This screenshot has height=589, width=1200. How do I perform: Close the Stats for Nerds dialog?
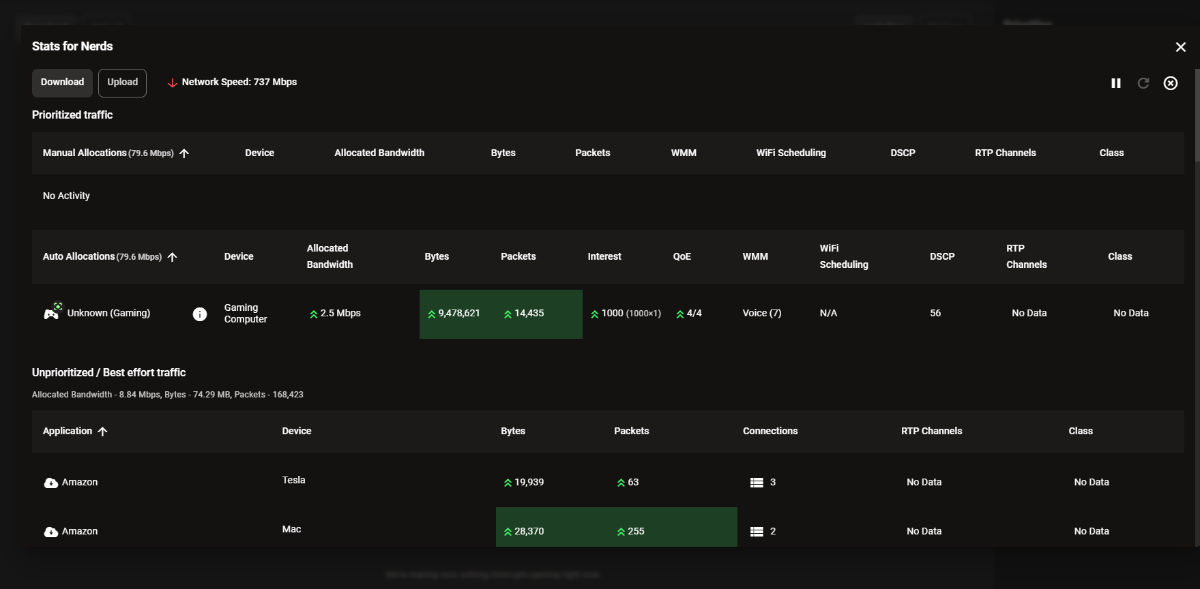[x=1180, y=47]
